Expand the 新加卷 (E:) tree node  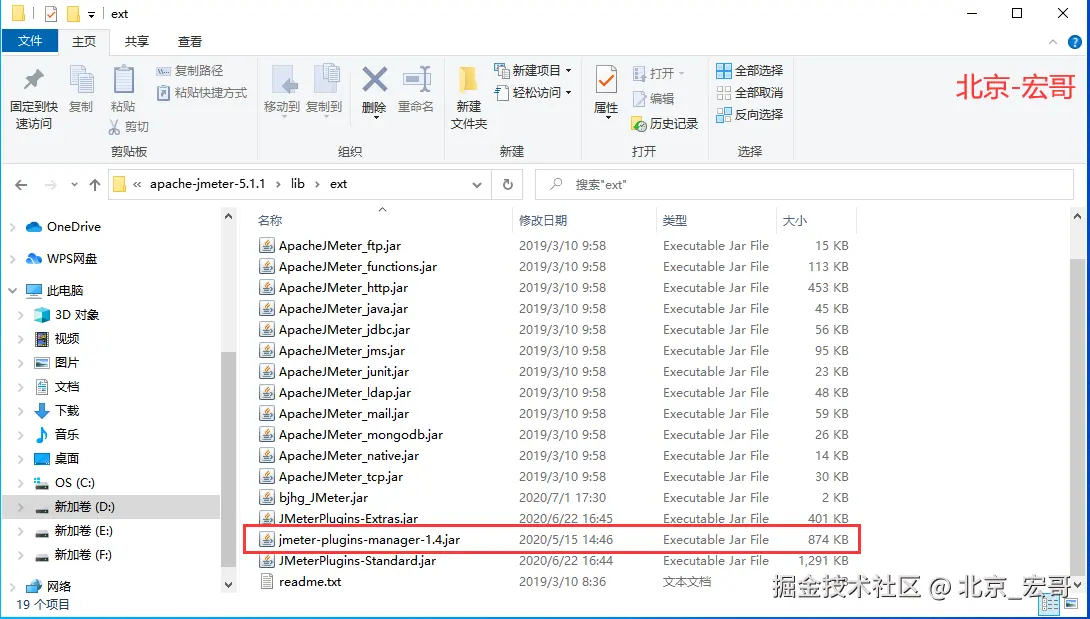tap(21, 531)
